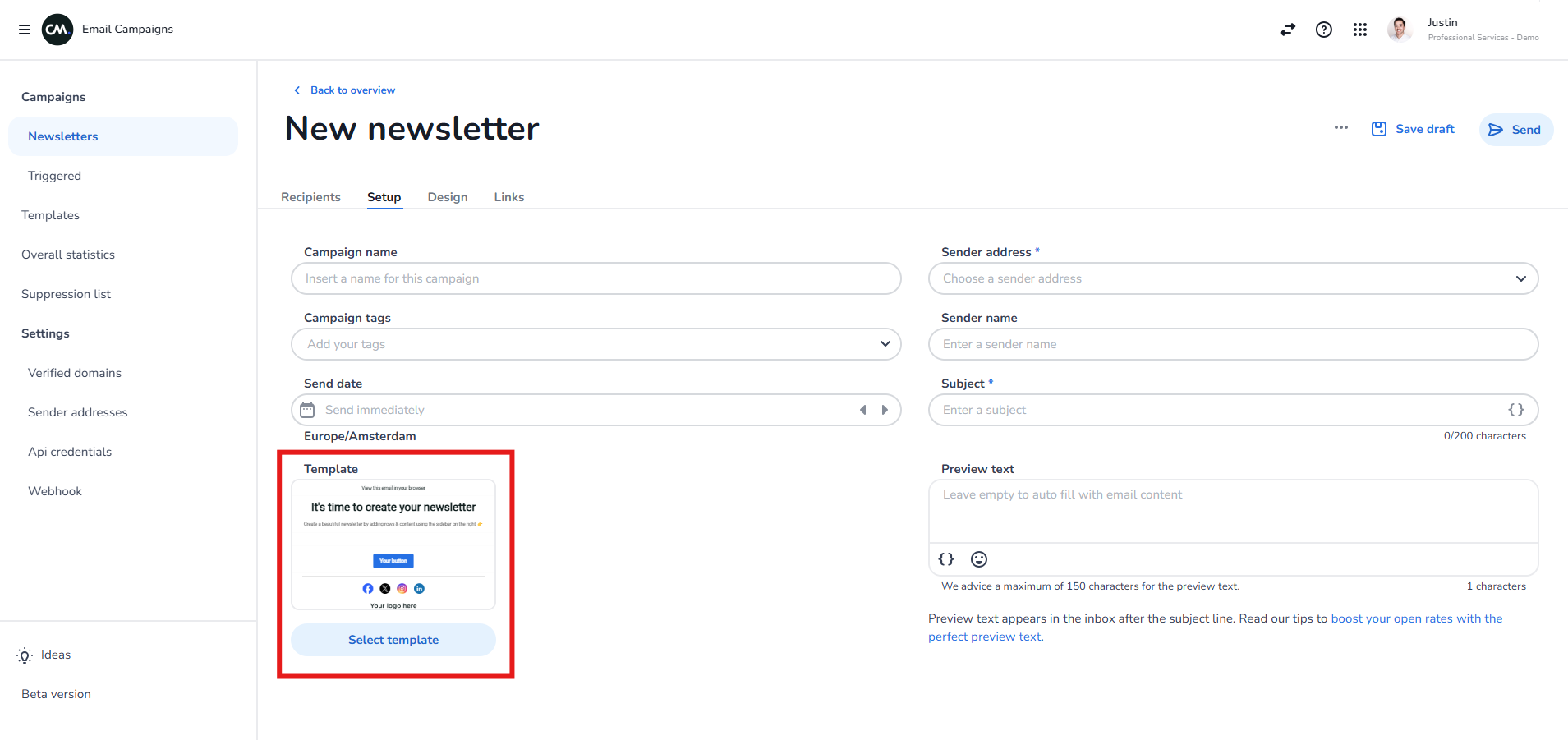Open the hamburger navigation menu
The height and width of the screenshot is (740, 1568).
pyautogui.click(x=25, y=30)
